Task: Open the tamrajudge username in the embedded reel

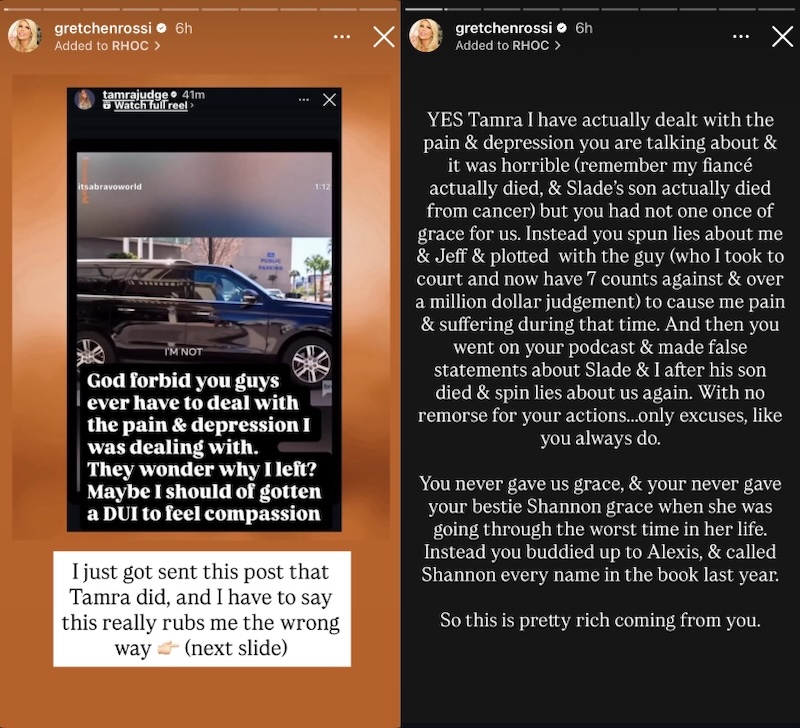Action: (x=139, y=94)
